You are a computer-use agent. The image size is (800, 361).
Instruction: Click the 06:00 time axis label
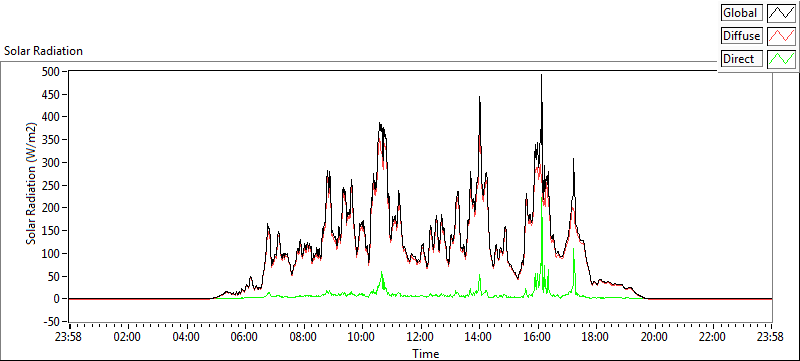tap(245, 337)
